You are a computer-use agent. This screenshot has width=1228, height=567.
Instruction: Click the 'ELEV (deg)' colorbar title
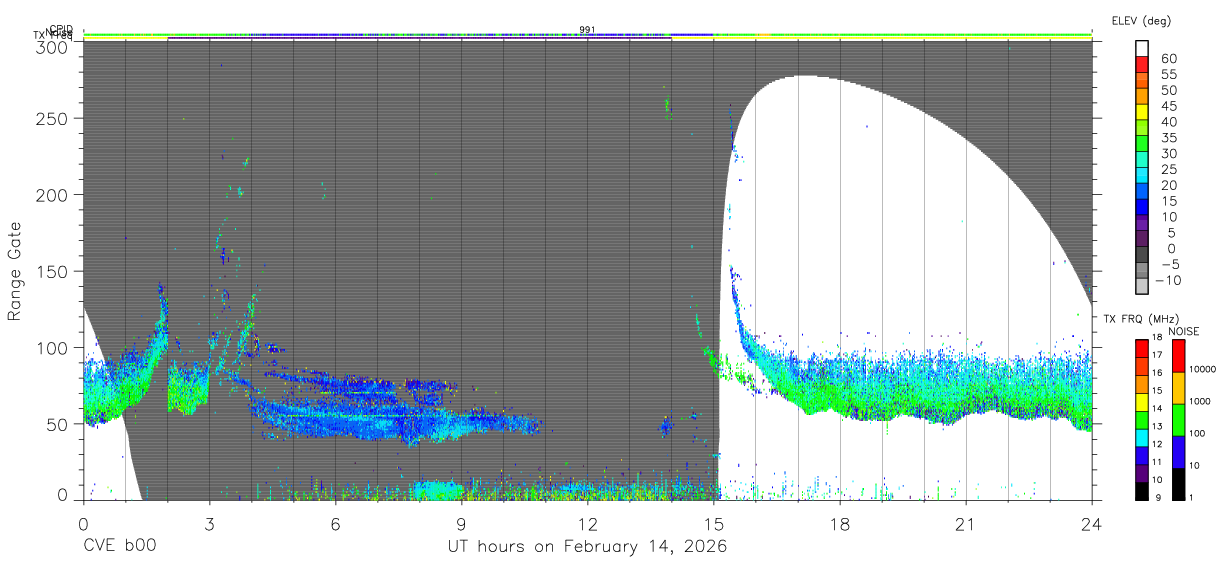tap(1141, 21)
